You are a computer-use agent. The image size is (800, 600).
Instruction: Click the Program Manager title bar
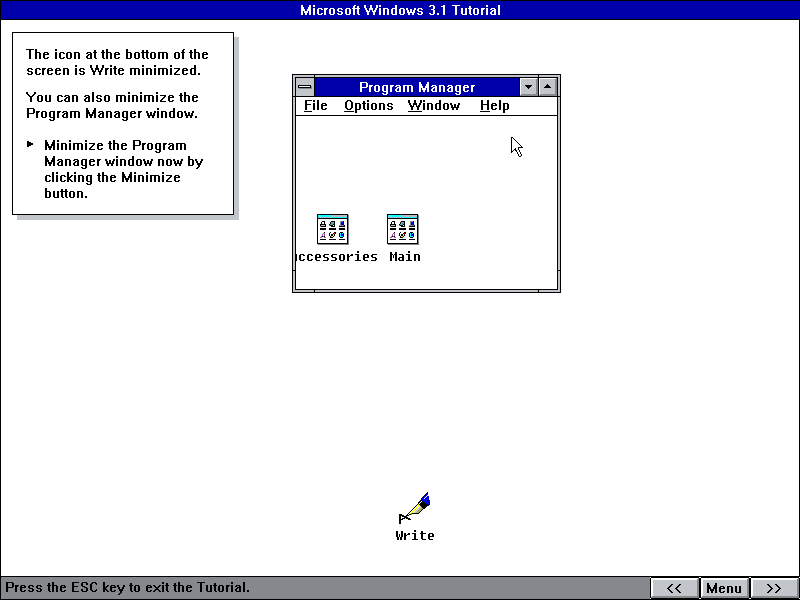coord(417,87)
